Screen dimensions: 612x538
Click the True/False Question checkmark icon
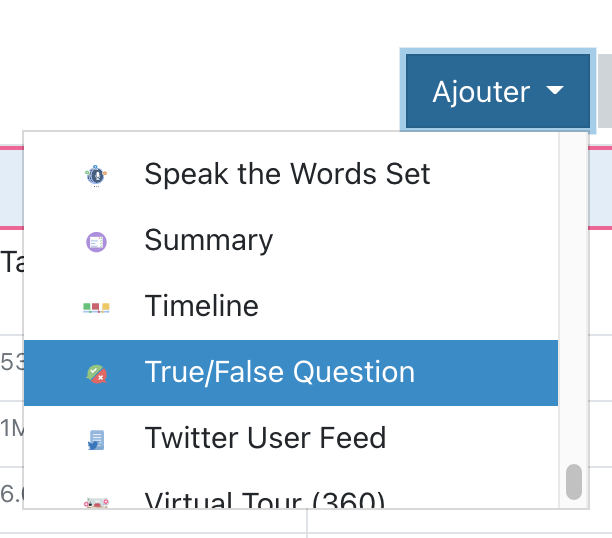tap(96, 373)
